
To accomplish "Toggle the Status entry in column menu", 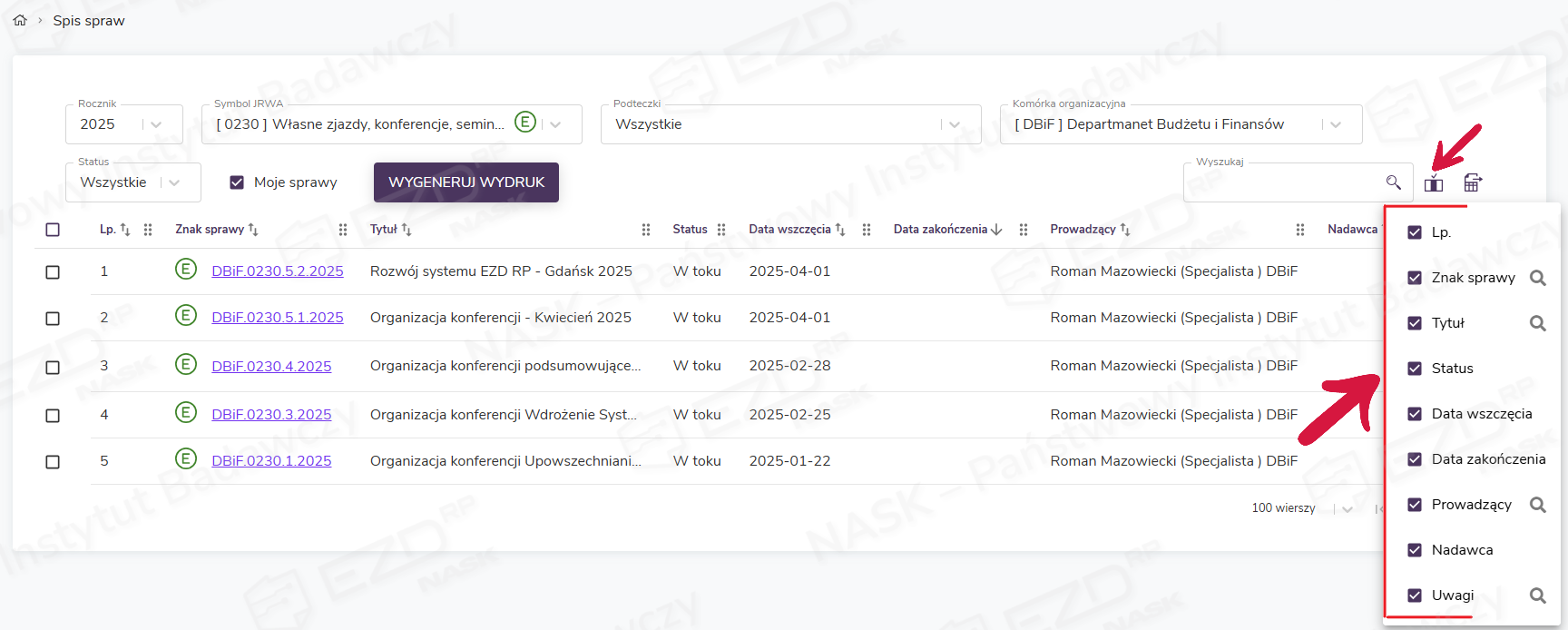I will [1415, 369].
